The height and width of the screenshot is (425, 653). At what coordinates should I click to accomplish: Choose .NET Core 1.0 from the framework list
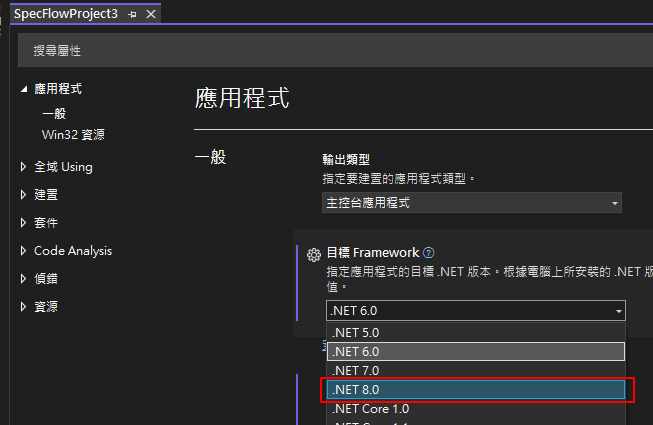point(476,409)
